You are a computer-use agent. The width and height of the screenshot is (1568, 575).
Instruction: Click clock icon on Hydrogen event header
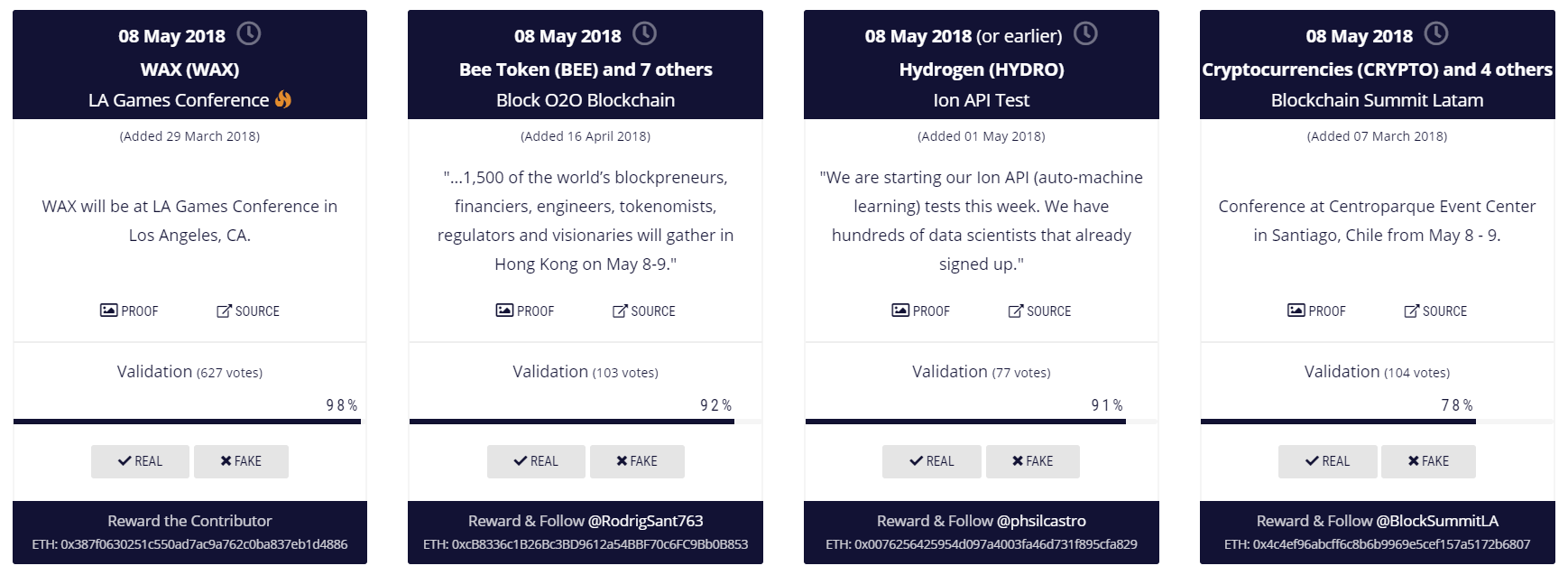coord(1085,34)
